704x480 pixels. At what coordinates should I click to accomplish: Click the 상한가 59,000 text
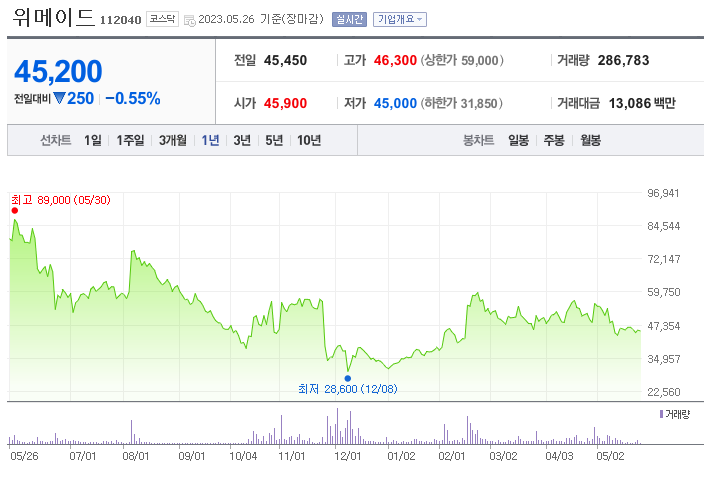pos(462,60)
